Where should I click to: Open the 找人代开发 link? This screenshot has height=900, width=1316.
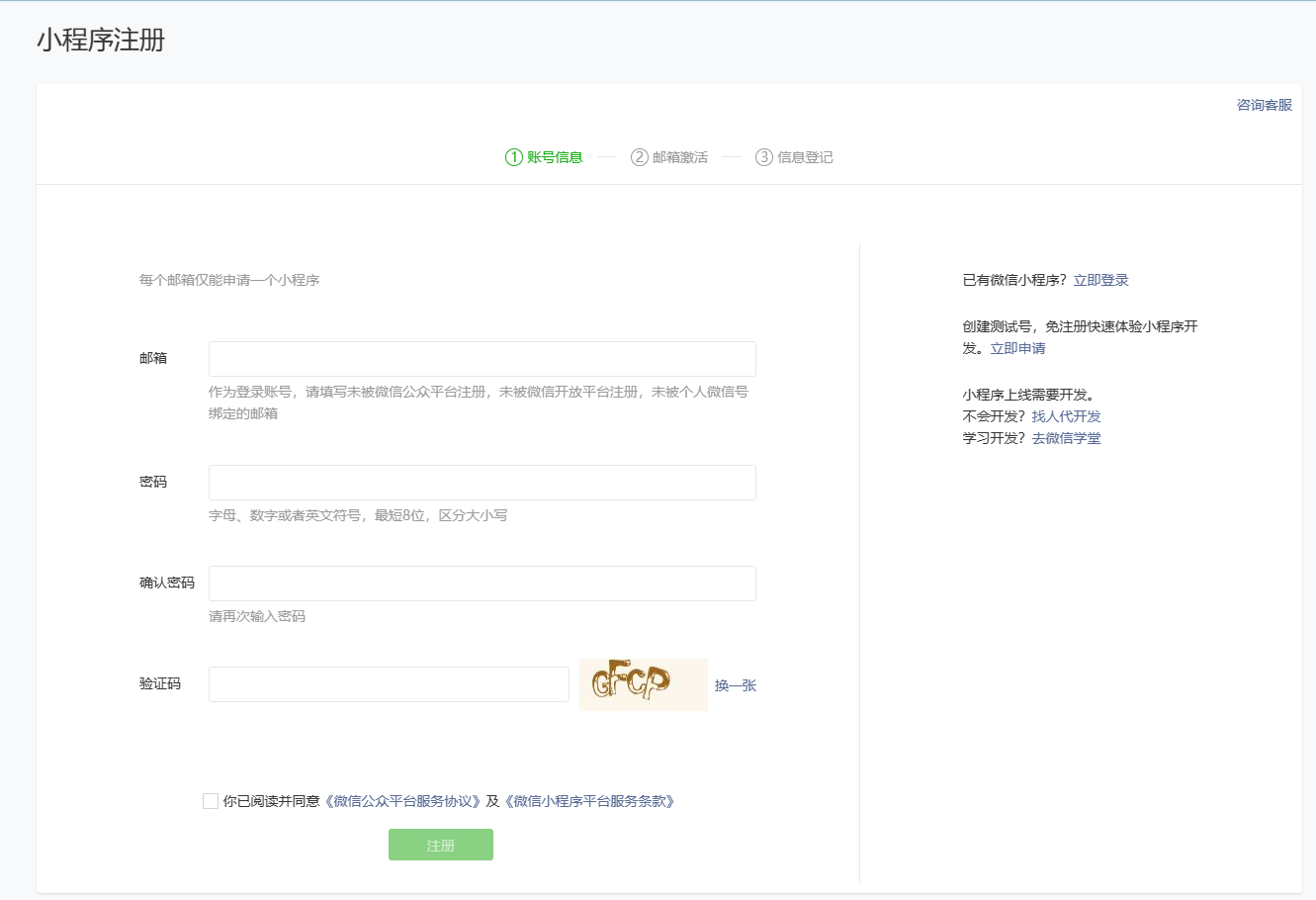(x=1067, y=416)
